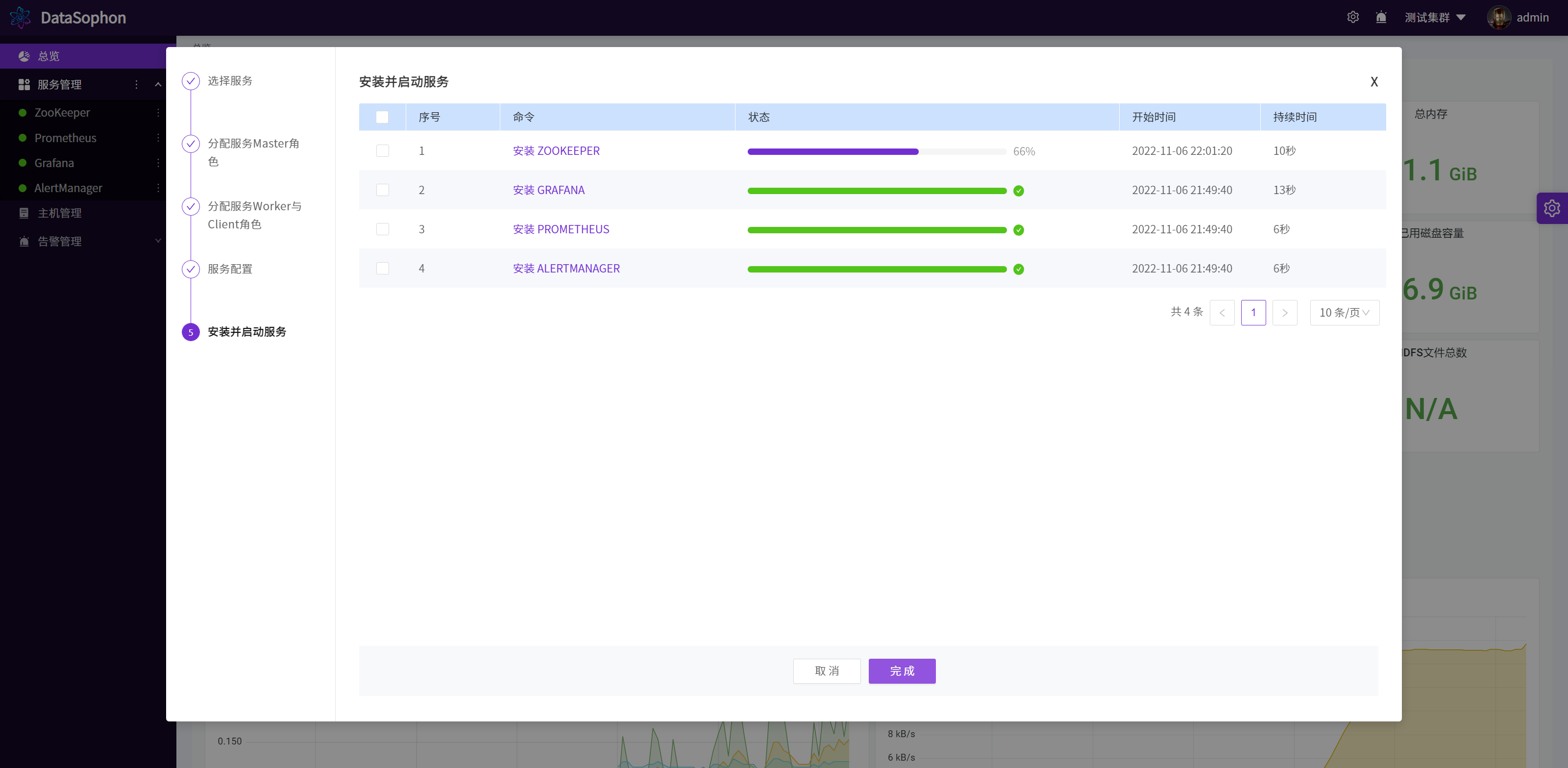Open Prometheus three-dot options
The height and width of the screenshot is (768, 1568).
click(x=158, y=138)
